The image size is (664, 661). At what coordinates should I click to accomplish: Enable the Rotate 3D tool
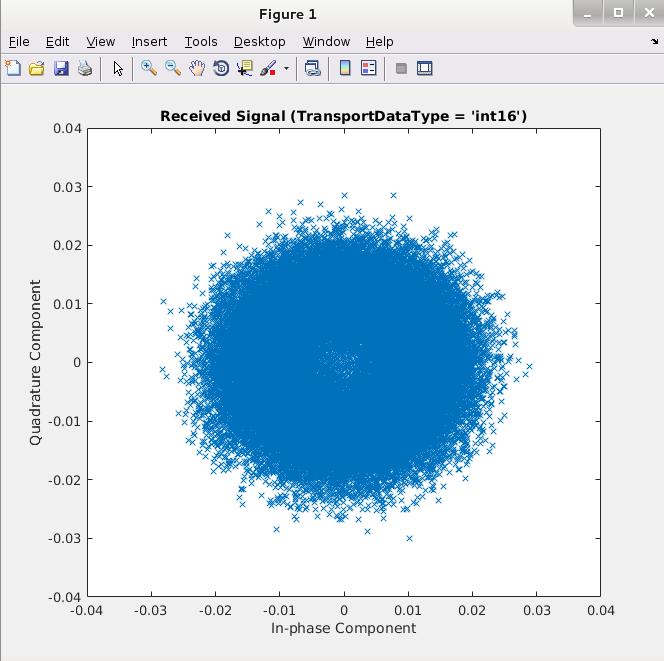tap(221, 68)
